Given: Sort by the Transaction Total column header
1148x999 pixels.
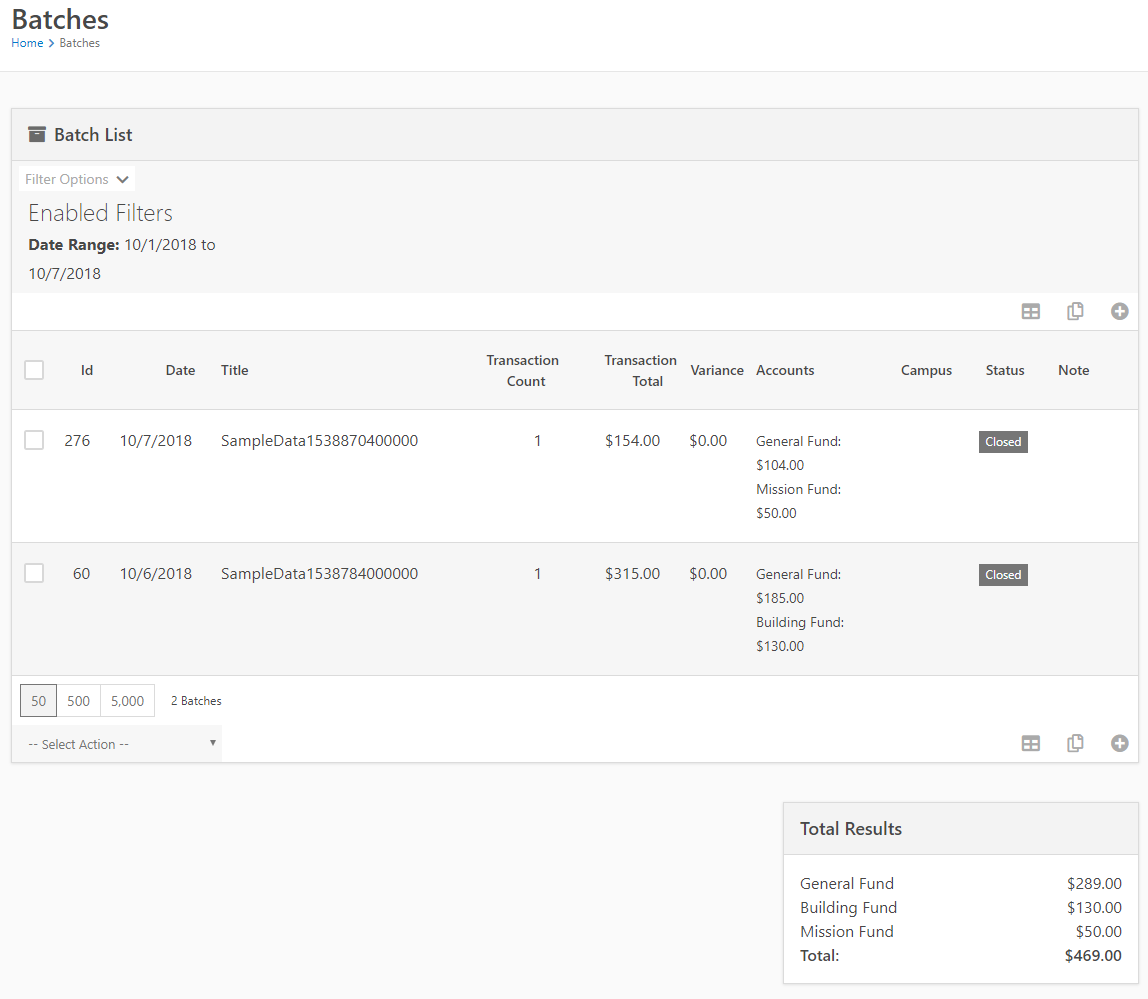Looking at the screenshot, I should tap(640, 369).
